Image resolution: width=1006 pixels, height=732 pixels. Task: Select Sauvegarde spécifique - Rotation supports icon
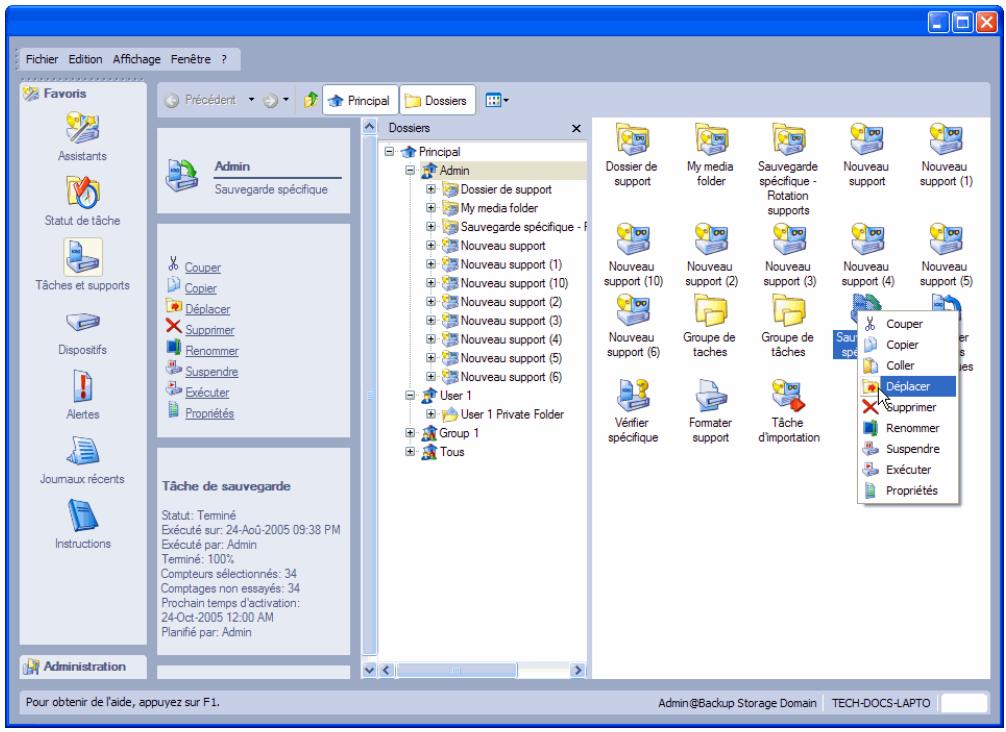pyautogui.click(x=789, y=139)
